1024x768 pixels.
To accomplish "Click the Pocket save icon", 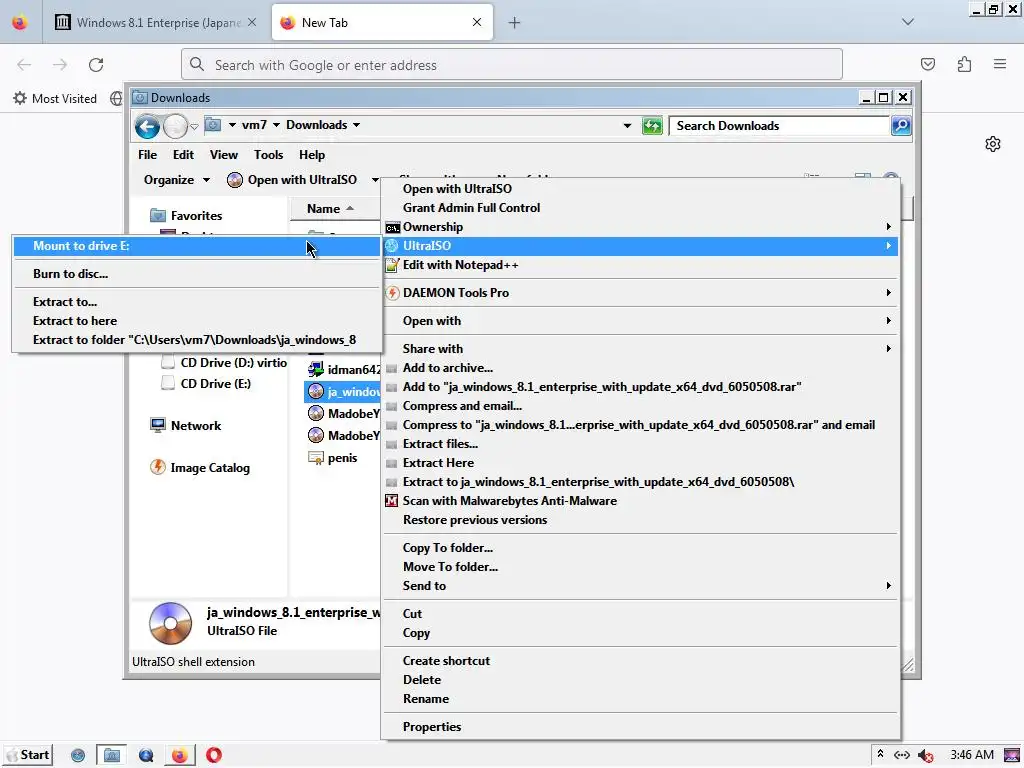I will point(927,64).
